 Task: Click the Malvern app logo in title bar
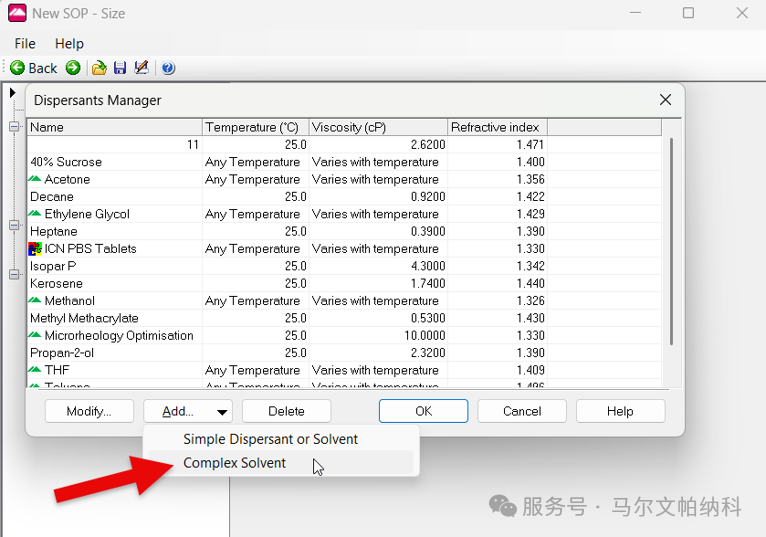pos(17,13)
